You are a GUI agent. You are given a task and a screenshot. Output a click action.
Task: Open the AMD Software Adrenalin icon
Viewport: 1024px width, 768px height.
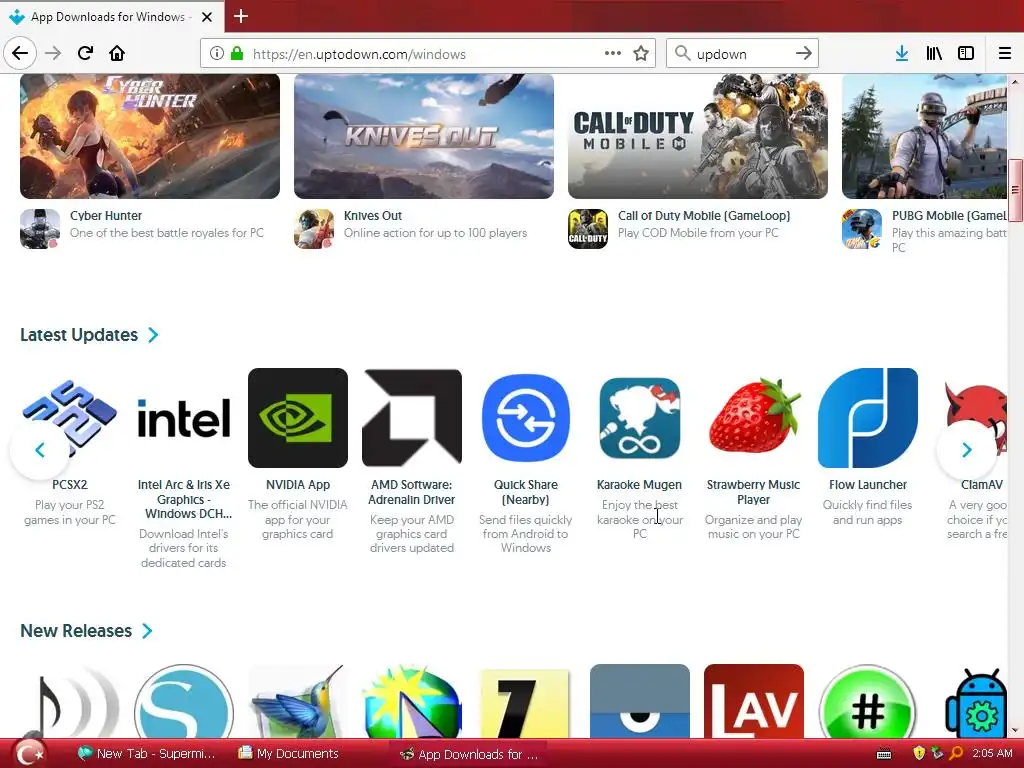click(x=412, y=417)
